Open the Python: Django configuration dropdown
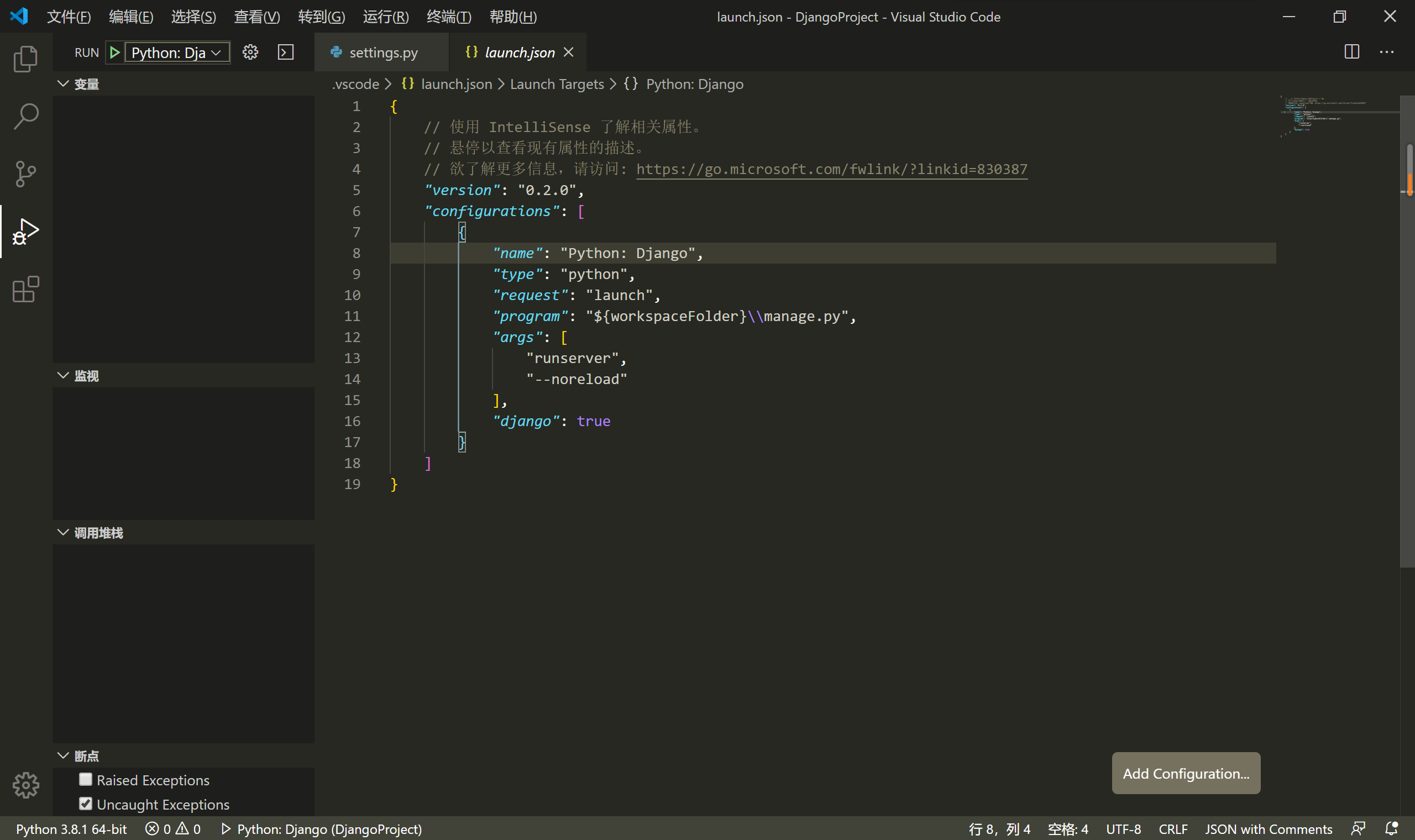This screenshot has width=1415, height=840. pos(176,53)
